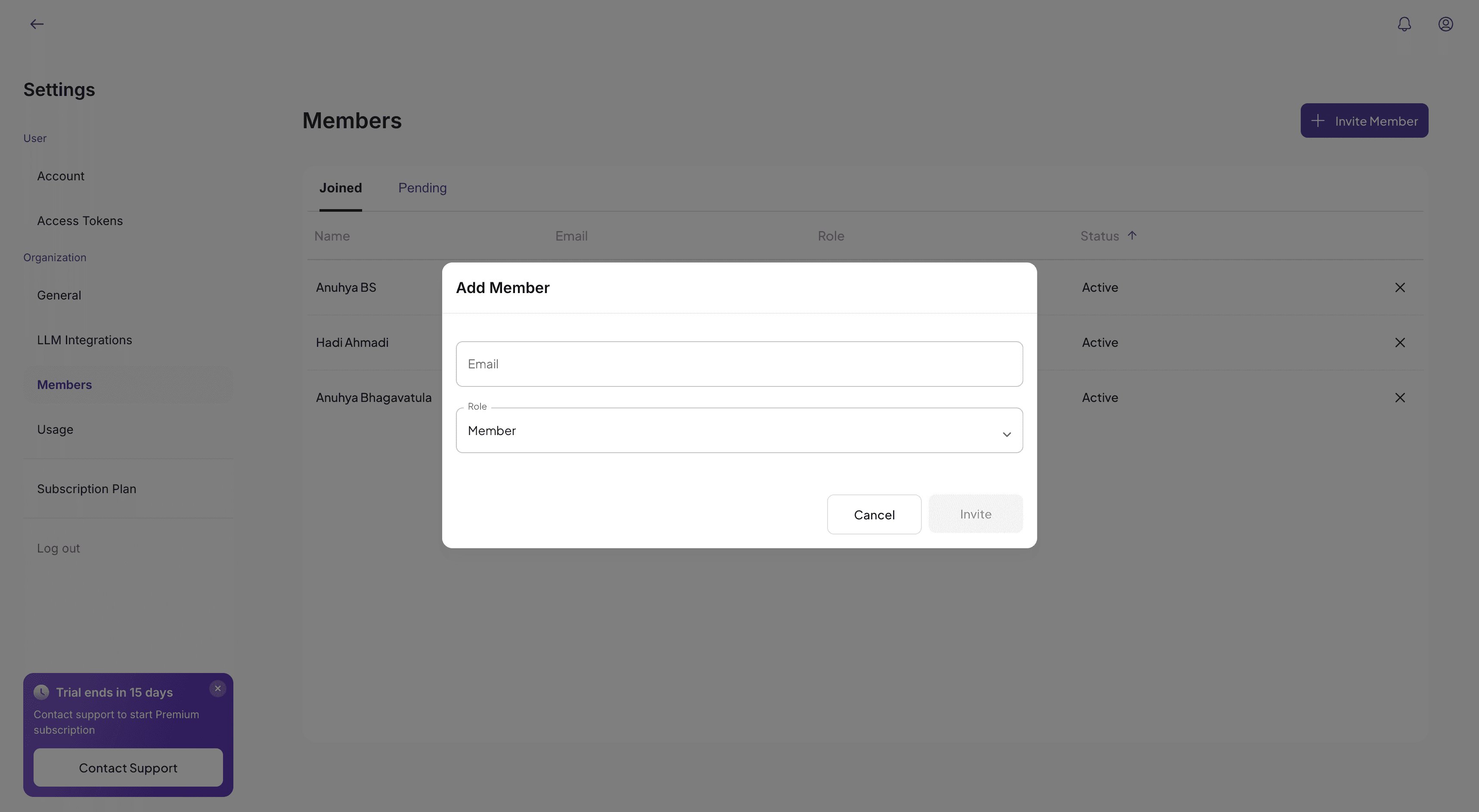Open the user profile icon
This screenshot has height=812, width=1479.
(x=1445, y=24)
